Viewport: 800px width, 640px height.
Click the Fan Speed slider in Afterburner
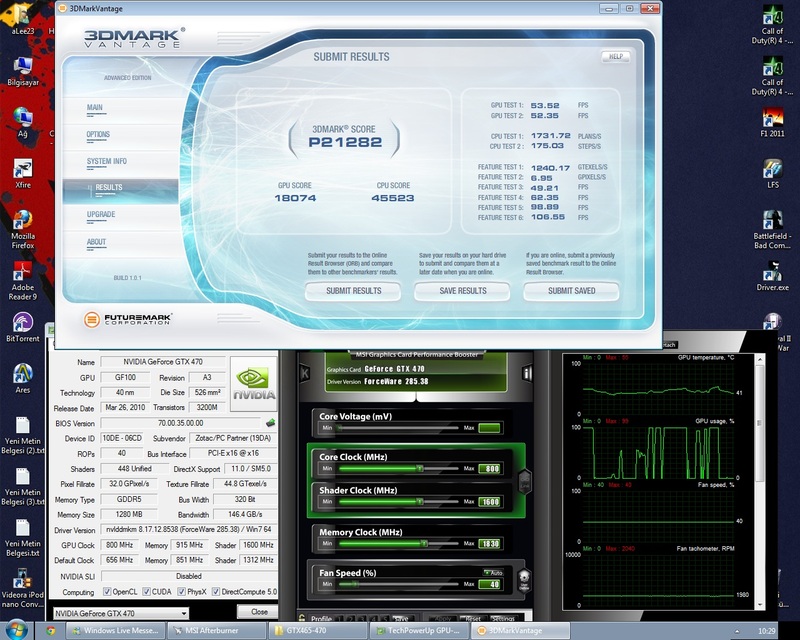point(398,584)
